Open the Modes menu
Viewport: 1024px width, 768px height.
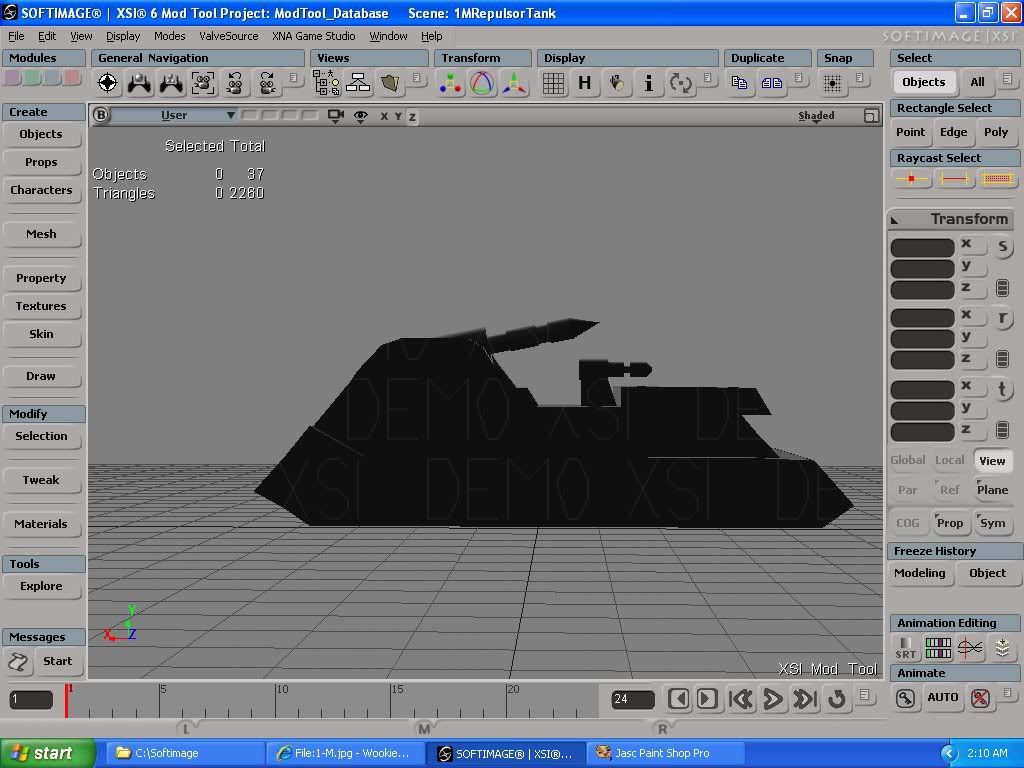(x=169, y=36)
